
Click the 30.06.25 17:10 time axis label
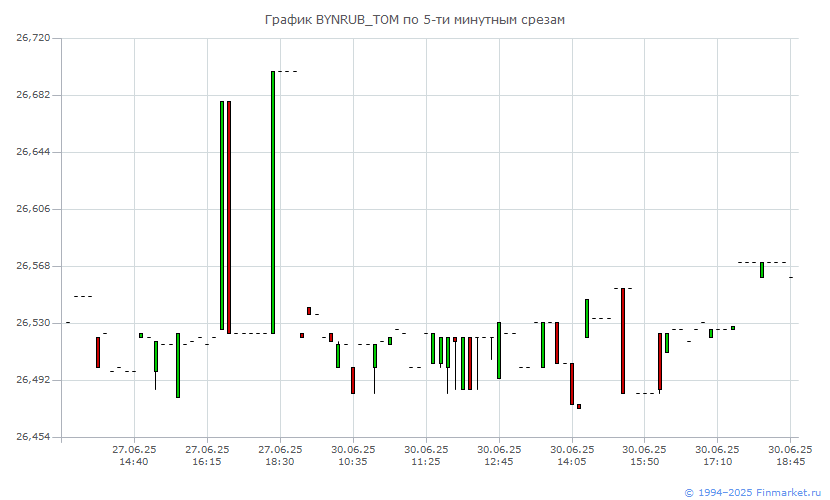click(x=717, y=456)
